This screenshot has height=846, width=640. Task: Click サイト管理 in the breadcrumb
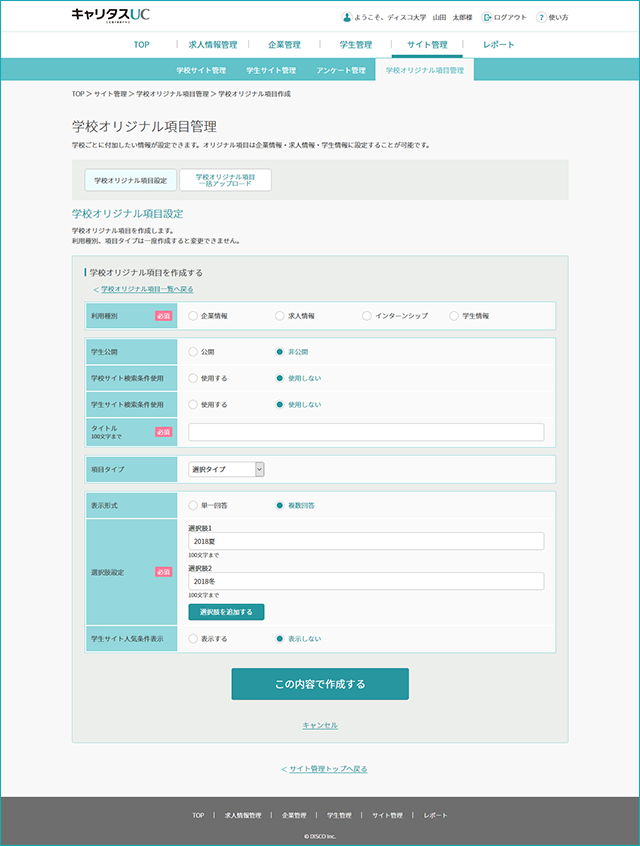pyautogui.click(x=110, y=94)
